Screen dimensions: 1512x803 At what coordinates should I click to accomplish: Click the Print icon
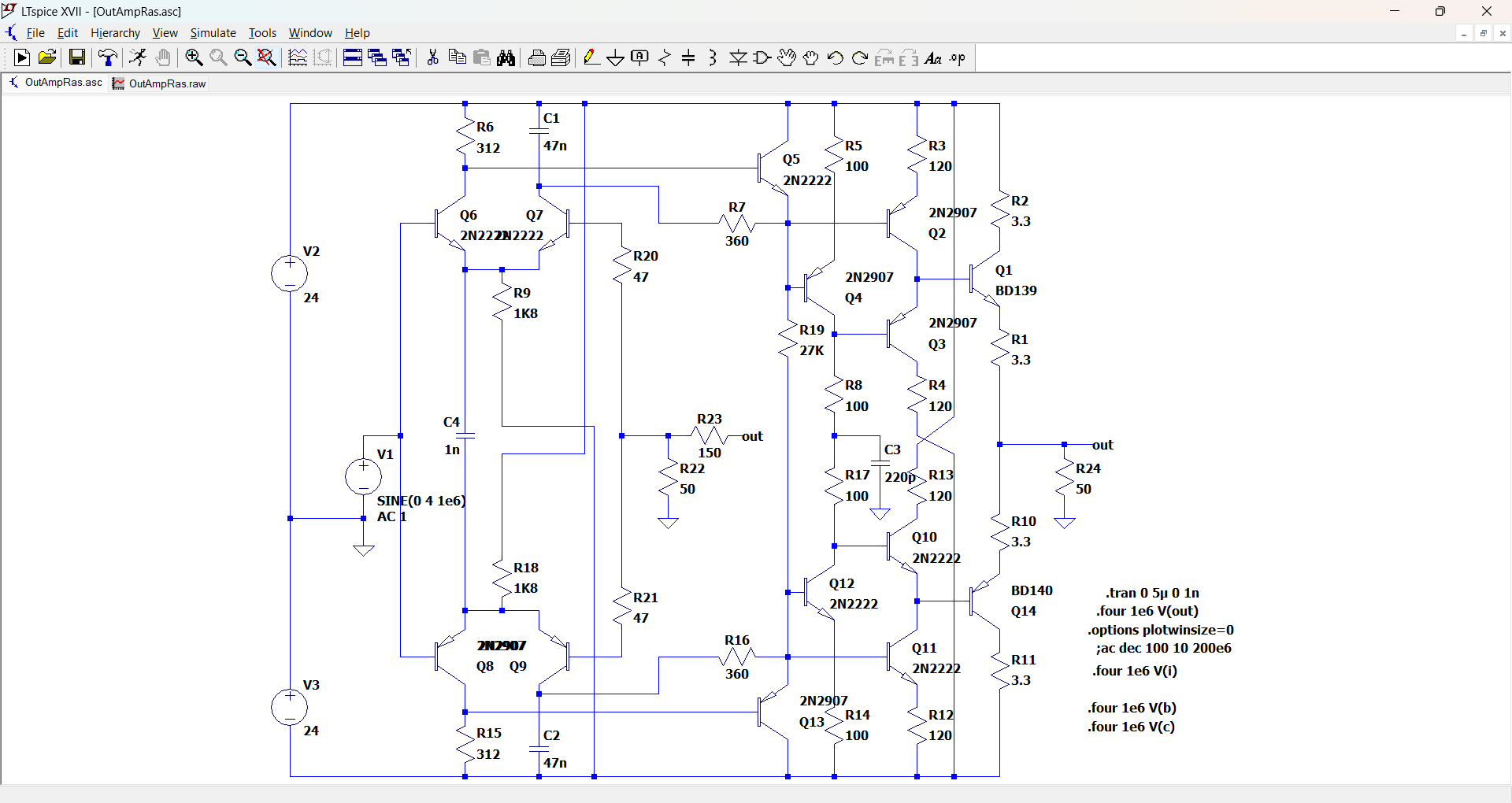click(537, 57)
